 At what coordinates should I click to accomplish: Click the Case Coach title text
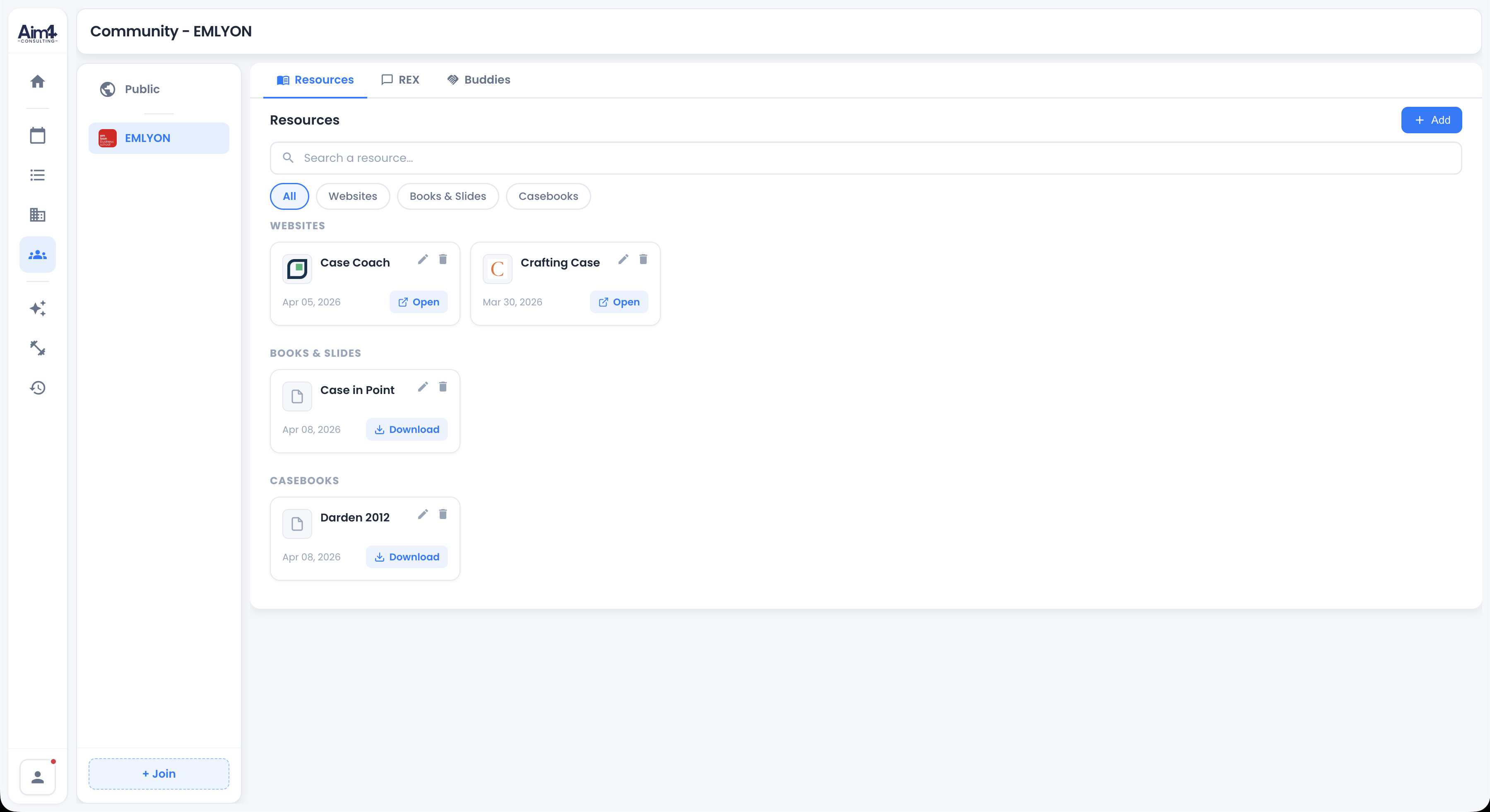[x=355, y=262]
